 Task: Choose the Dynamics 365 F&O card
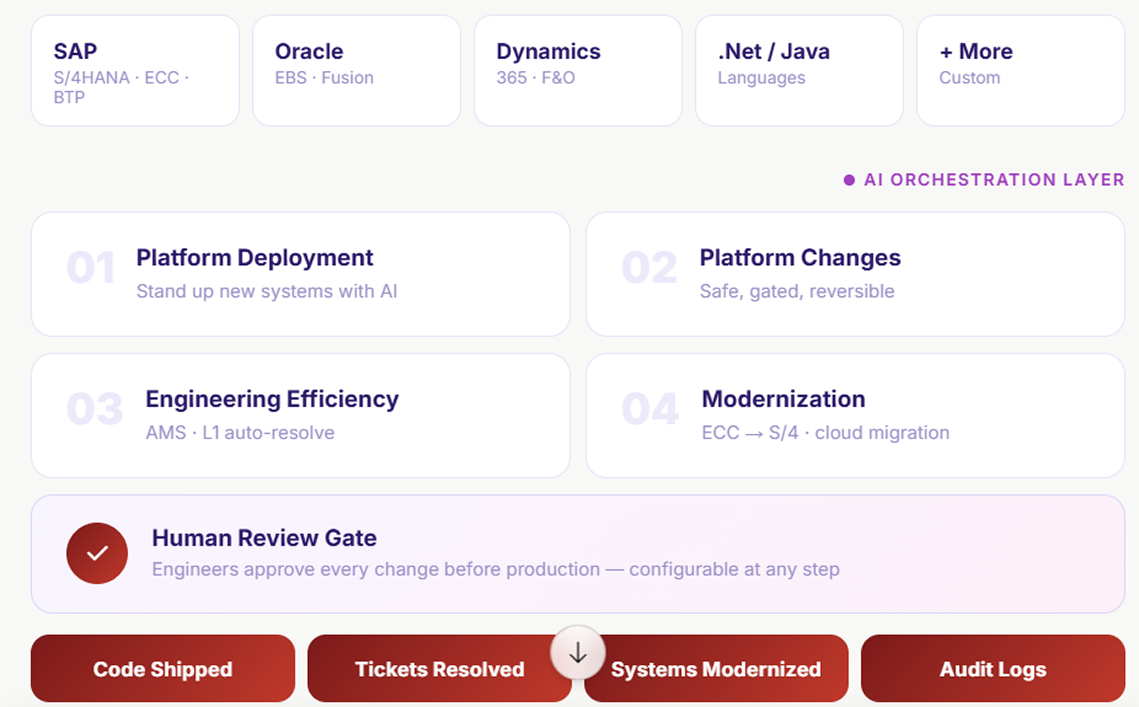pyautogui.click(x=578, y=70)
